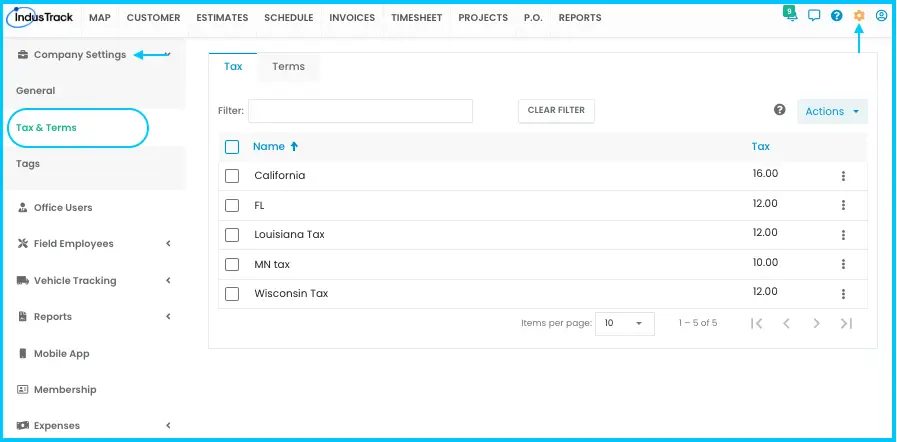
Task: Open the REPORTS menu in top bar
Action: [x=580, y=18]
